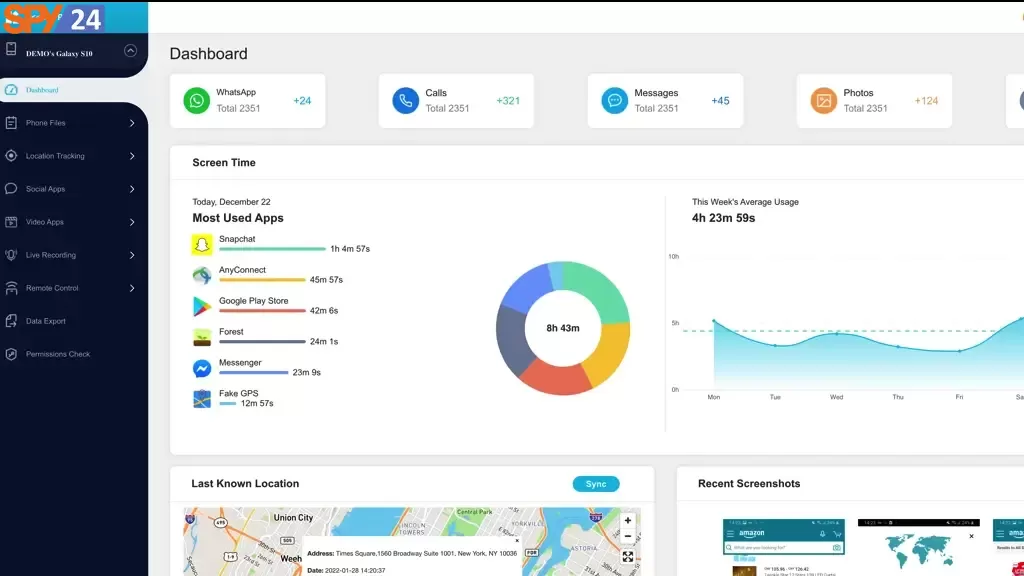Expand the Live Recording chevron
The height and width of the screenshot is (576, 1024).
132,255
